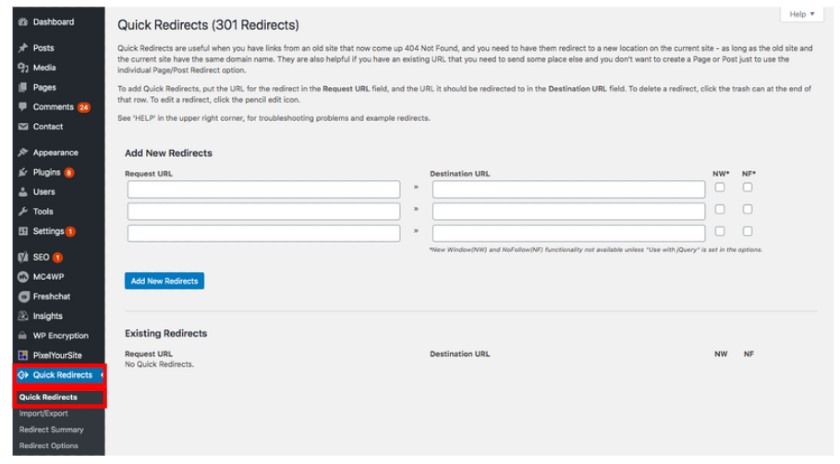840x464 pixels.
Task: Open Media via its sidebar icon
Action: click(x=22, y=68)
